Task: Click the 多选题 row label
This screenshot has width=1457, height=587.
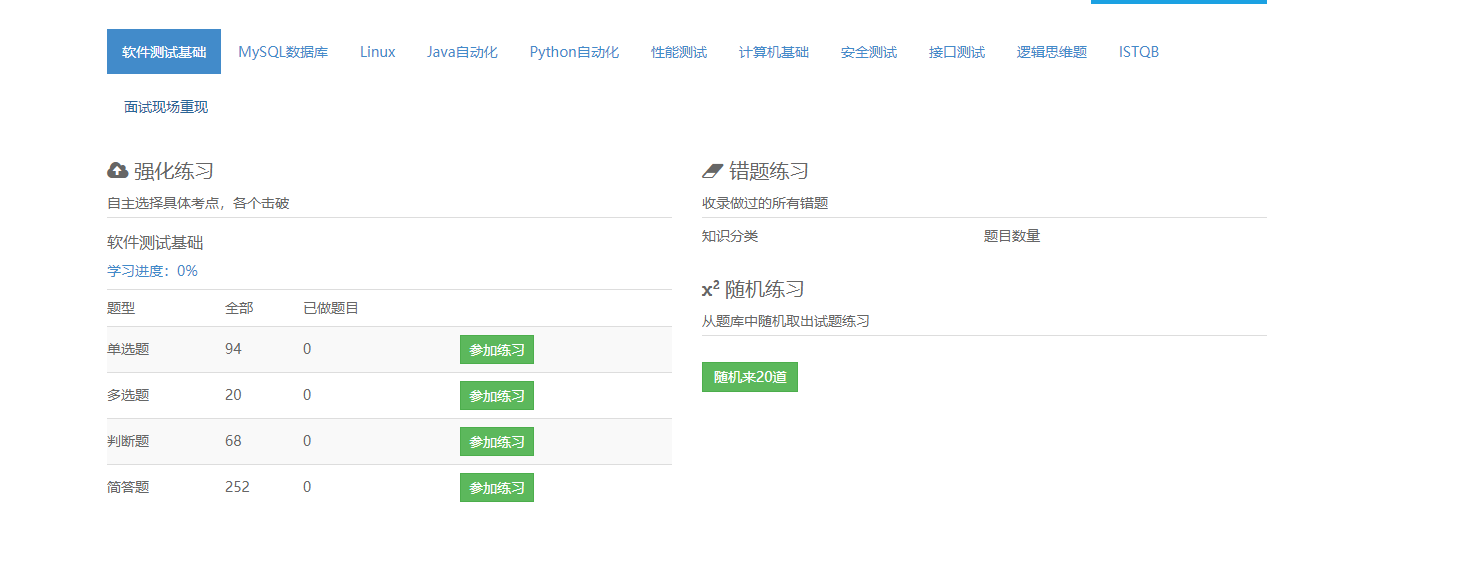Action: pyautogui.click(x=128, y=395)
